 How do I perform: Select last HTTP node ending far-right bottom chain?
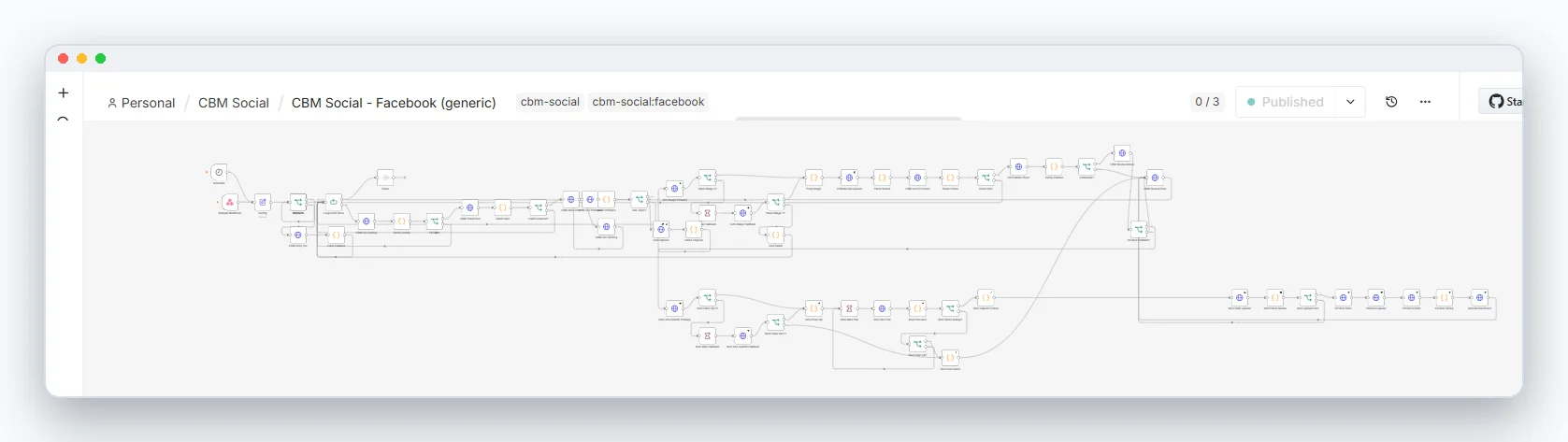pos(1479,297)
